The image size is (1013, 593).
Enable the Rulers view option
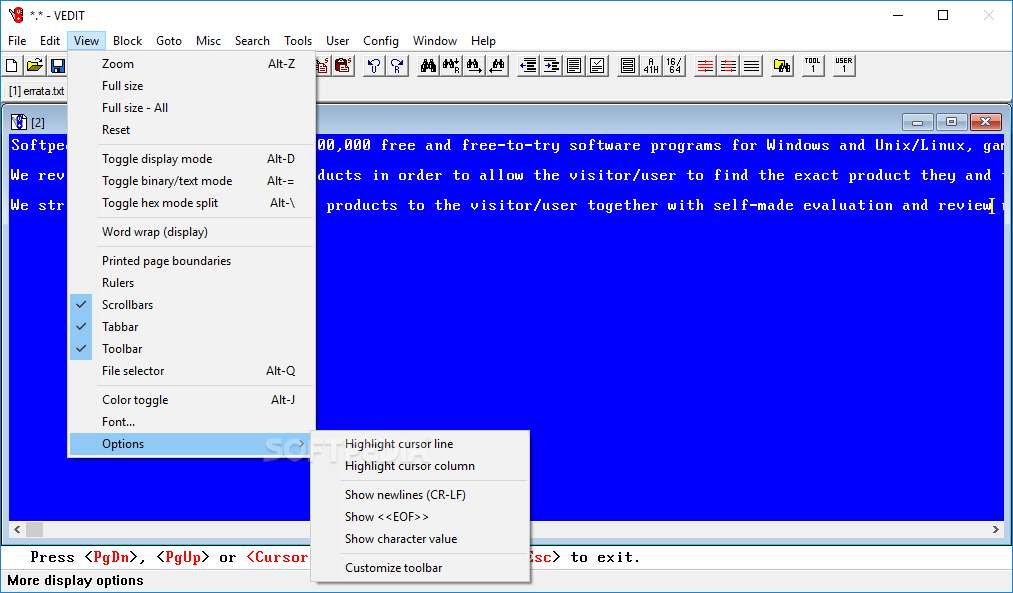192,283
